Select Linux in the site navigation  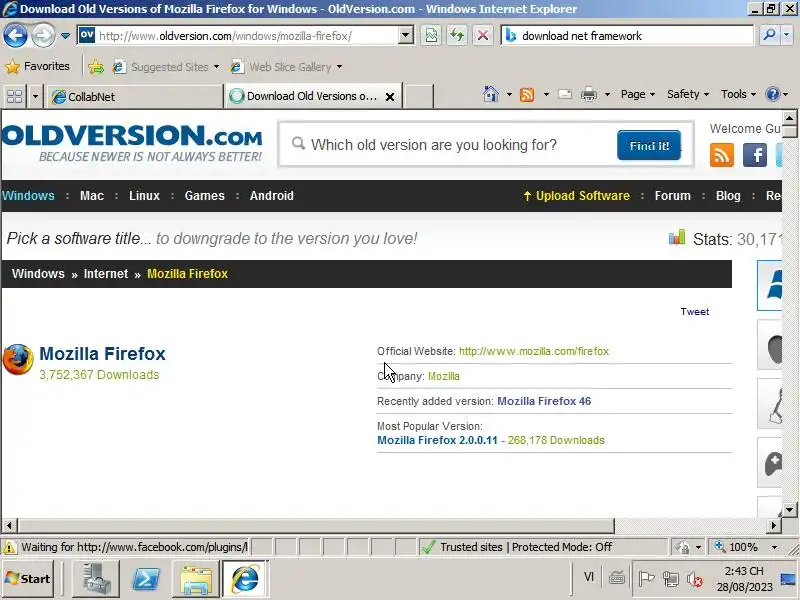pyautogui.click(x=144, y=196)
